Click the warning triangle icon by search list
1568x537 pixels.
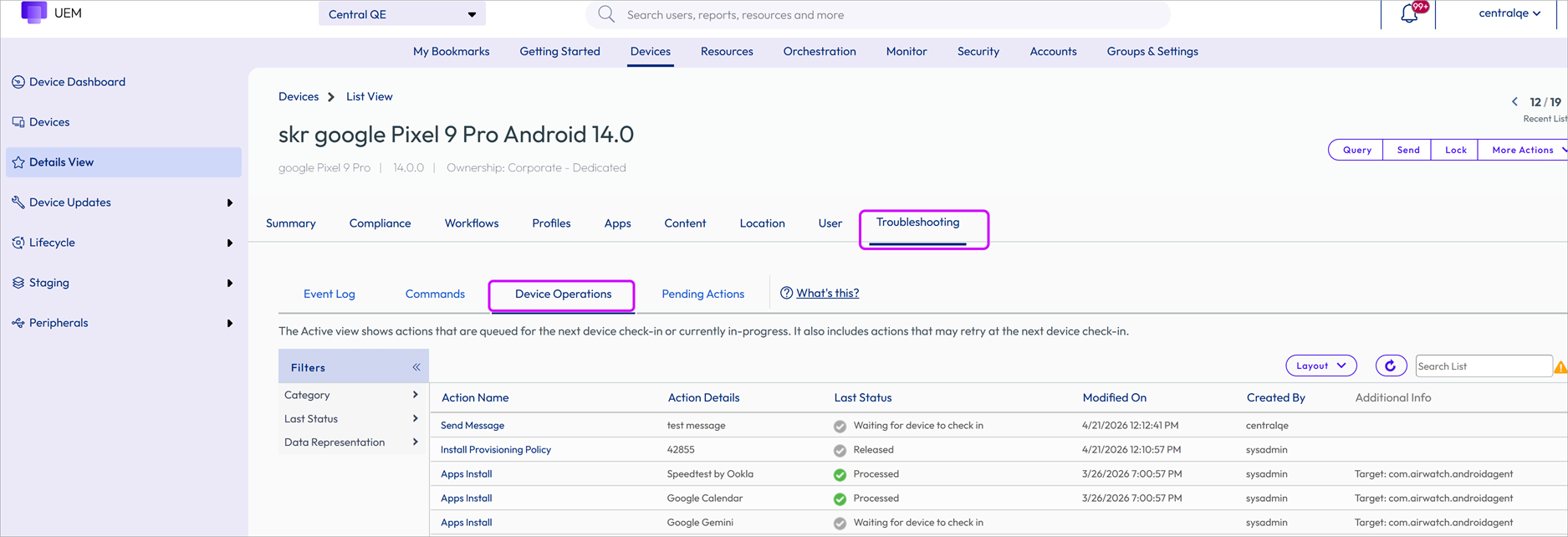pyautogui.click(x=1560, y=366)
